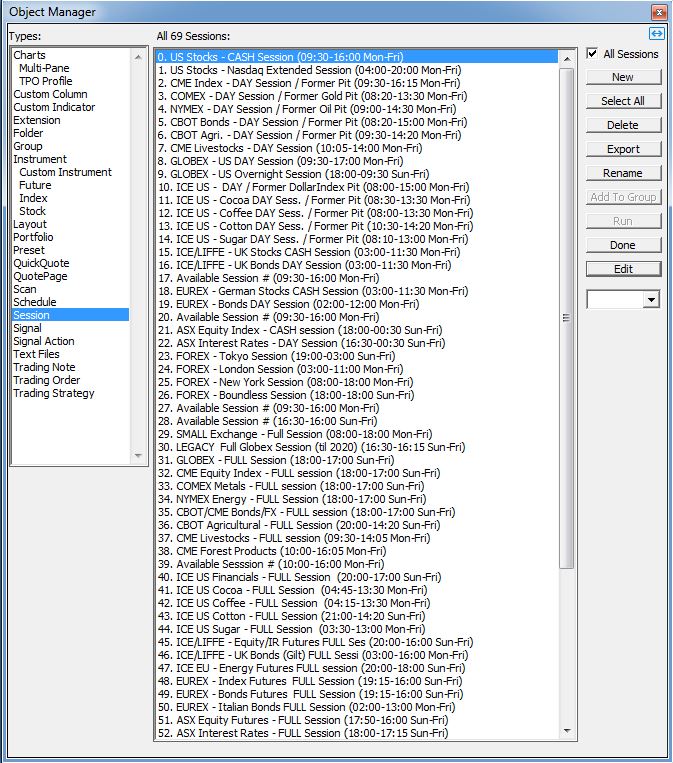Click the Edit button
Screen dimensions: 673x763
(623, 269)
